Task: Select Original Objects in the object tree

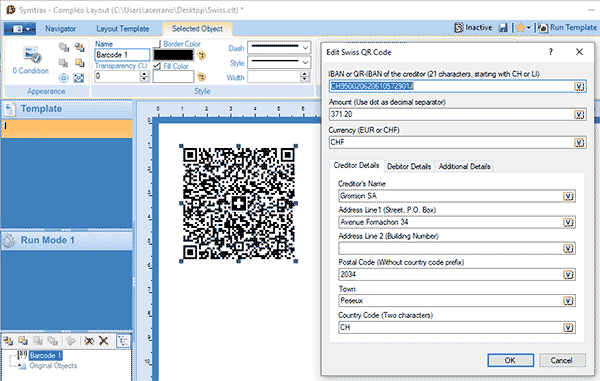Action: coord(53,366)
